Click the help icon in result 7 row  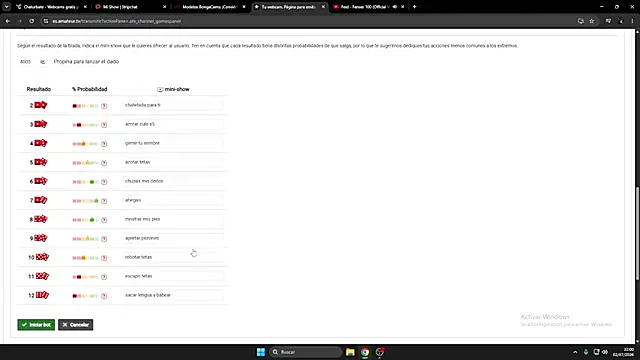pos(104,201)
